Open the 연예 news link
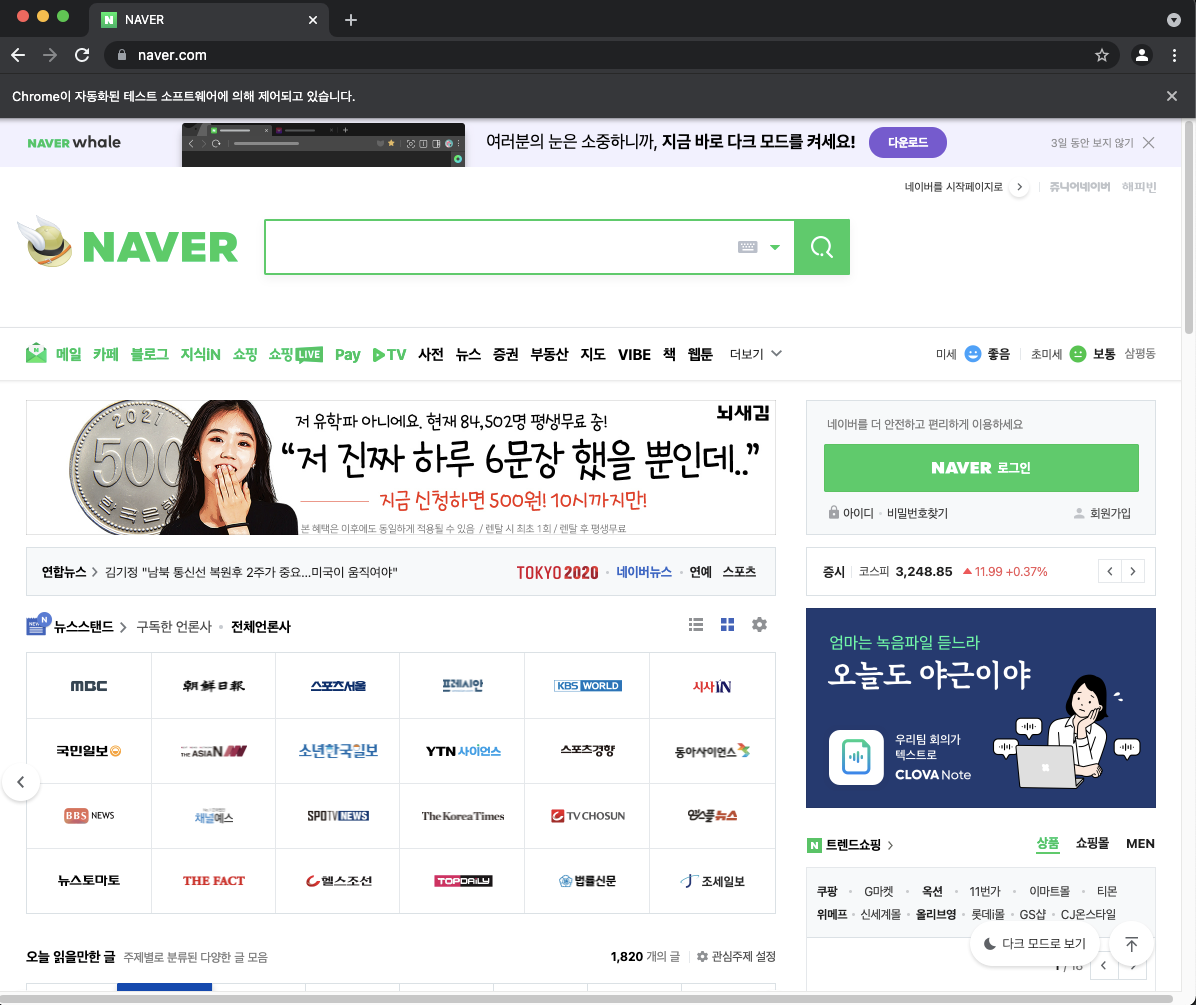Image resolution: width=1196 pixels, height=1005 pixels. coord(700,572)
